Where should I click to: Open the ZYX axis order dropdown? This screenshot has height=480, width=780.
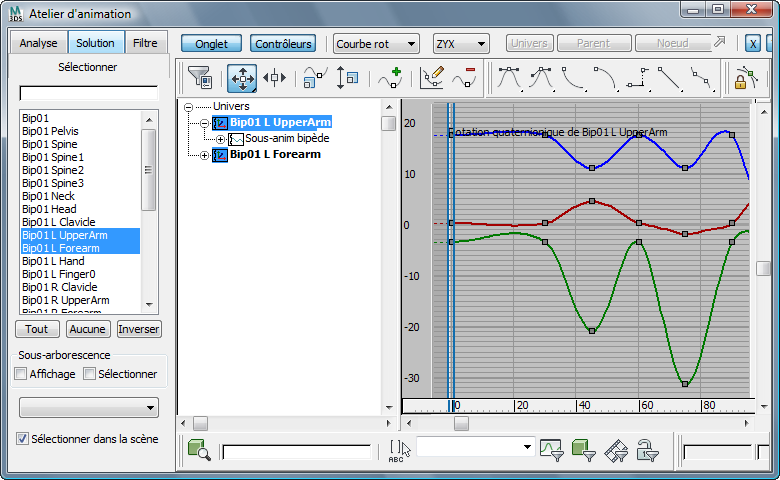coord(461,44)
